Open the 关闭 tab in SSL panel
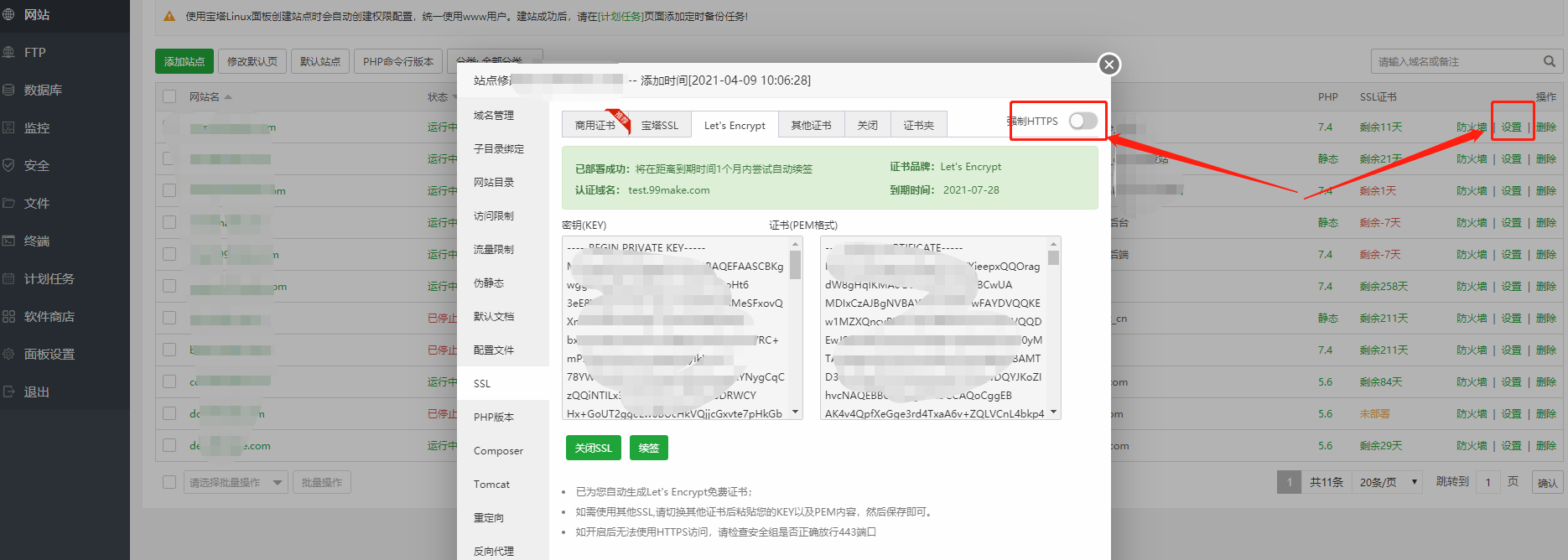This screenshot has height=560, width=1568. [867, 125]
